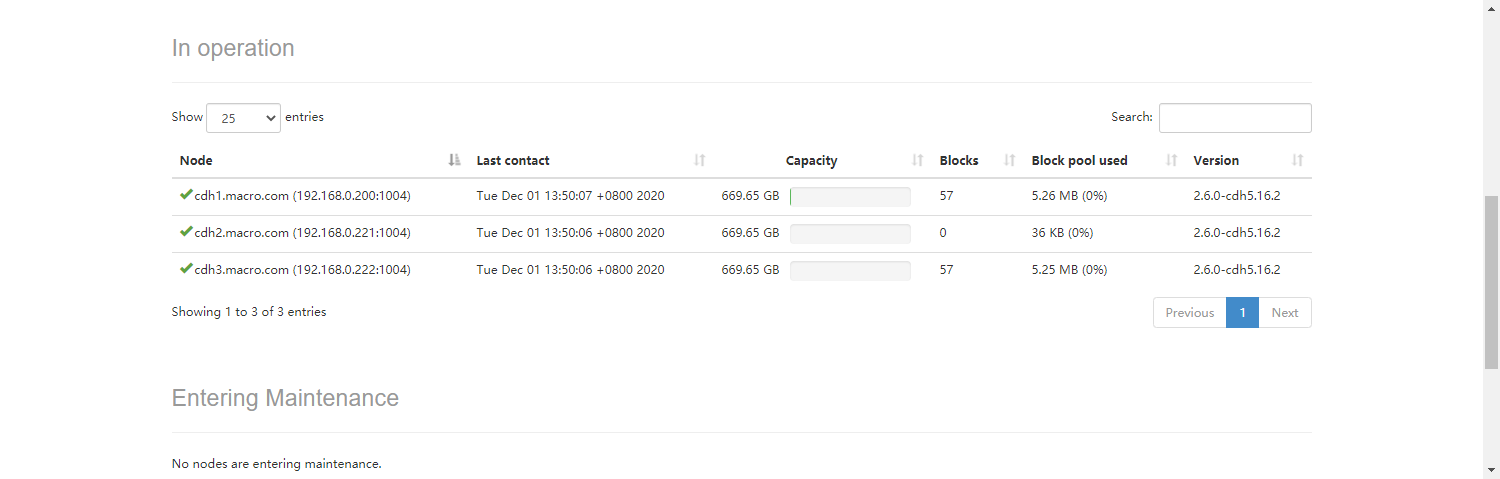Open the Show entries dropdown
The width and height of the screenshot is (1500, 479).
point(243,118)
